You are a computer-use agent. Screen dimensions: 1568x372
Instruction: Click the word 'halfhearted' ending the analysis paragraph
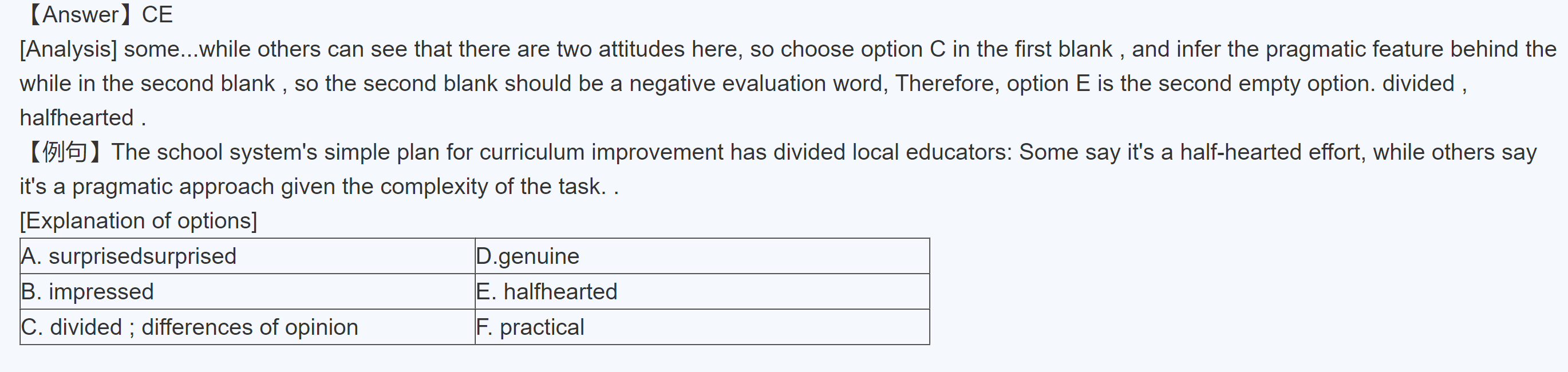[x=77, y=118]
